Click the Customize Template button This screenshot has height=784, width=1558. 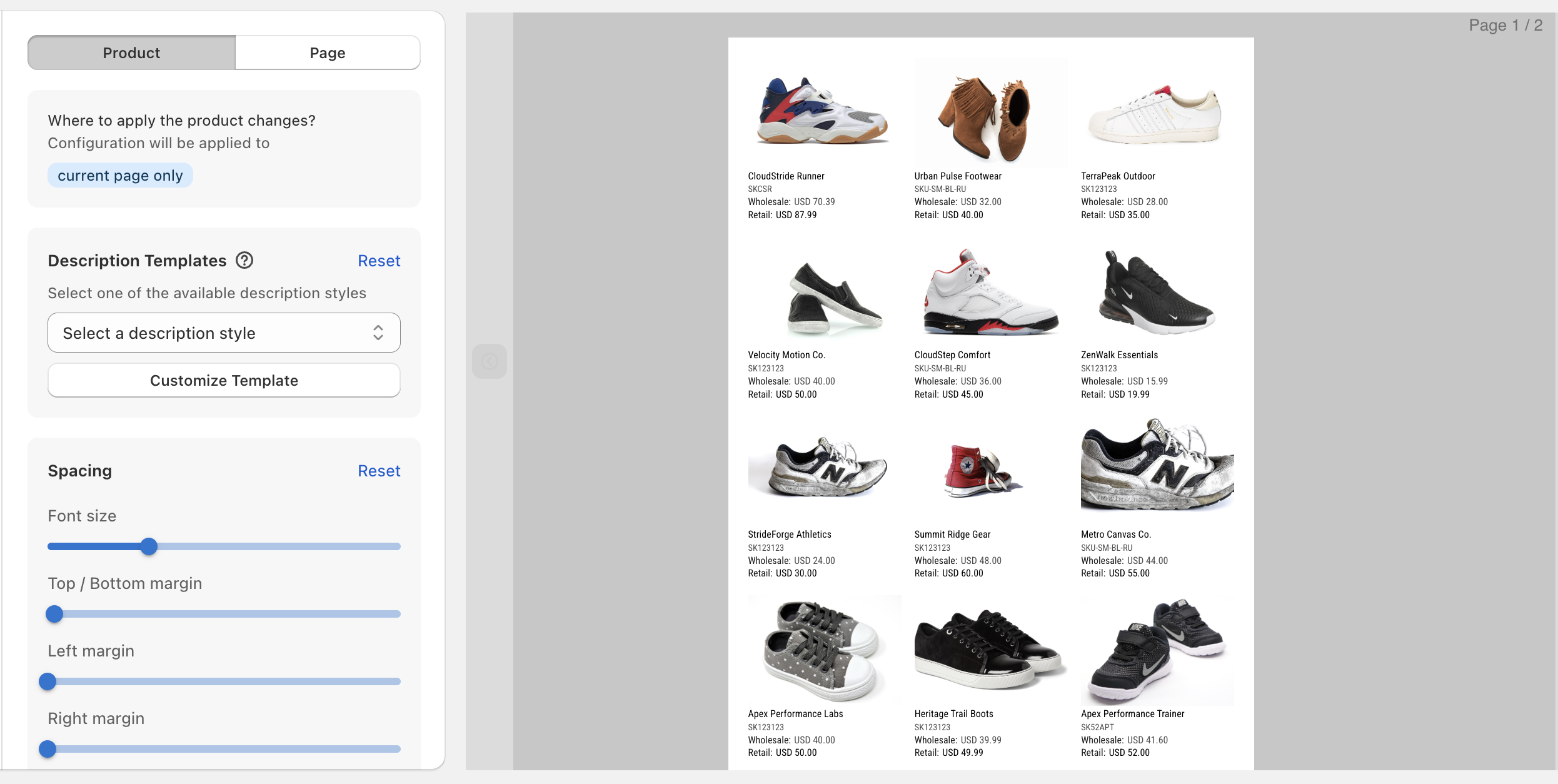pos(223,380)
